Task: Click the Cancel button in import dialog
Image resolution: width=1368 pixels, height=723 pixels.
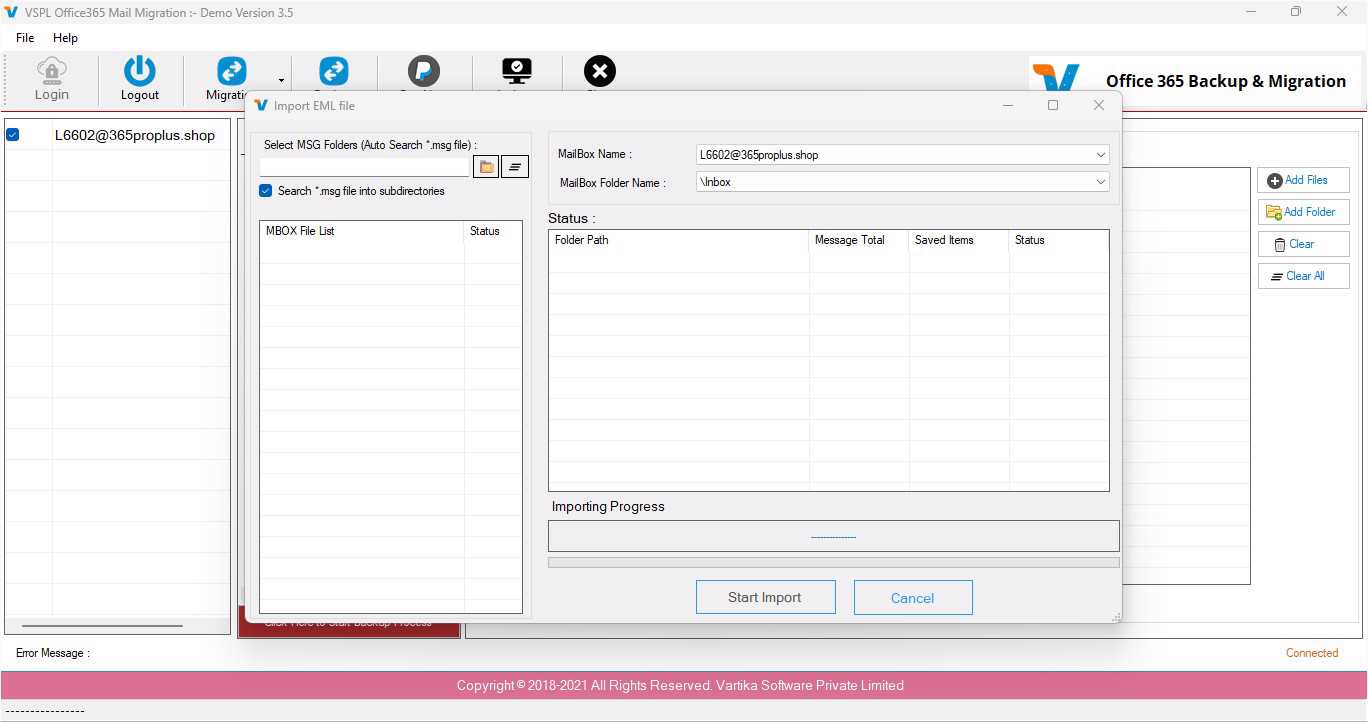Action: pos(913,598)
